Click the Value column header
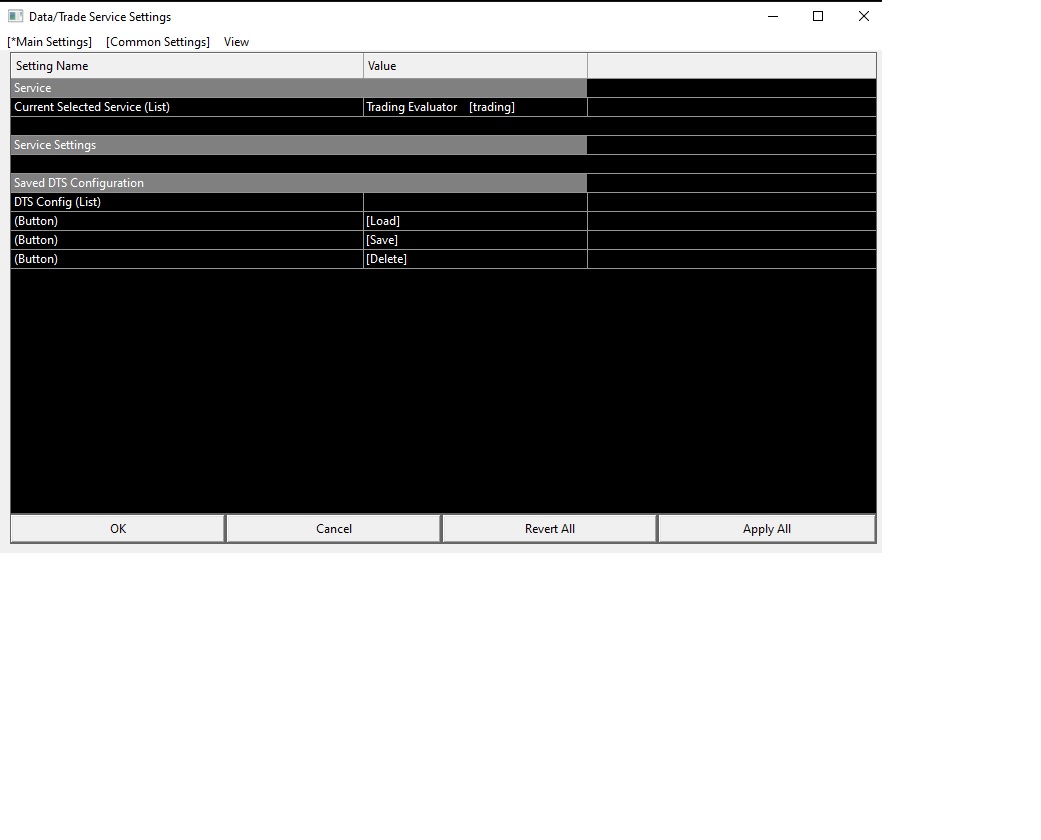Viewport: 1041px width, 840px height. 475,66
